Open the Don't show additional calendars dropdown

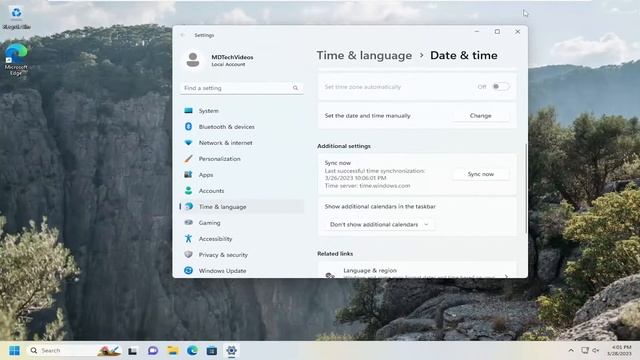click(x=379, y=224)
